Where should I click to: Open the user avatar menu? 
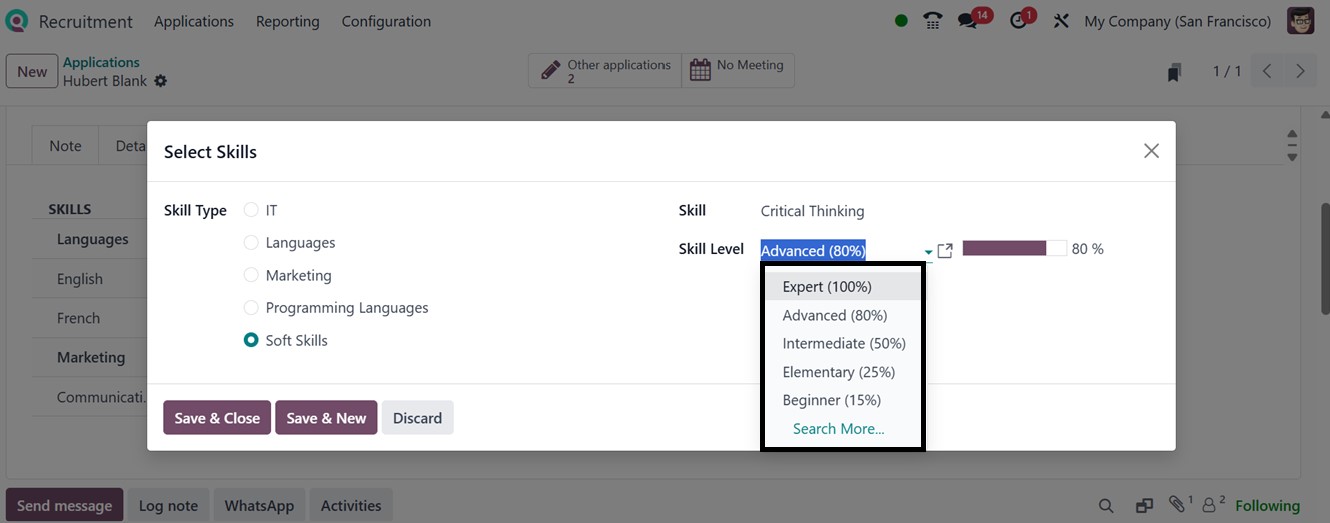[1300, 21]
